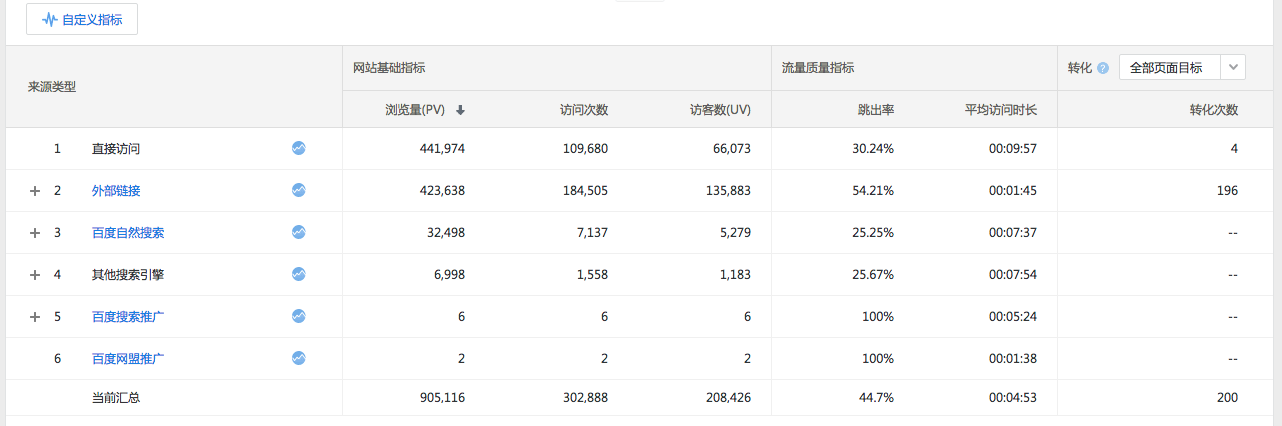This screenshot has height=426, width=1282.
Task: Show trend chart for 其他搜索引擎 row
Action: click(298, 274)
